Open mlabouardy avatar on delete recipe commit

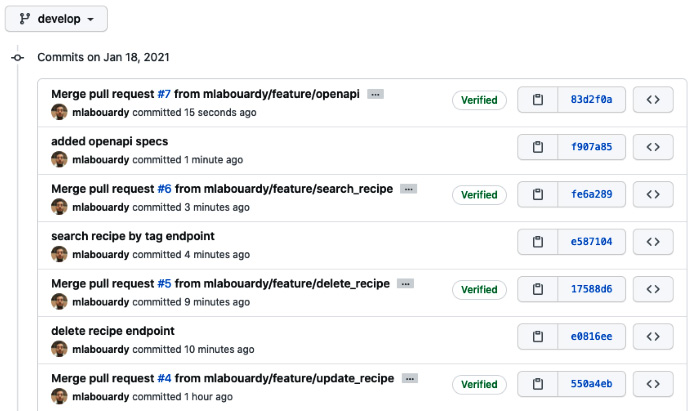pyautogui.click(x=59, y=349)
